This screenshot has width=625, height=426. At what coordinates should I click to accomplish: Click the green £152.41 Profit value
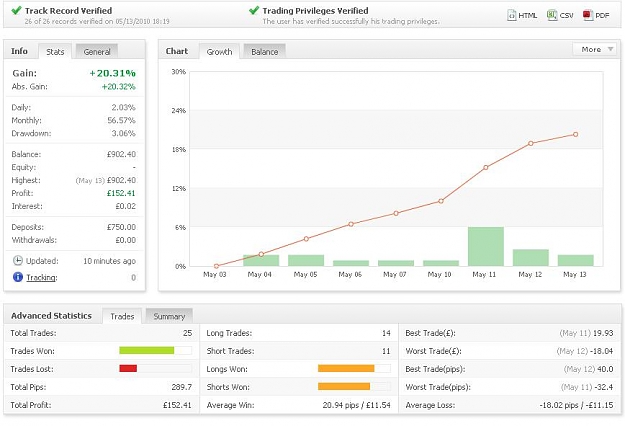tap(121, 193)
